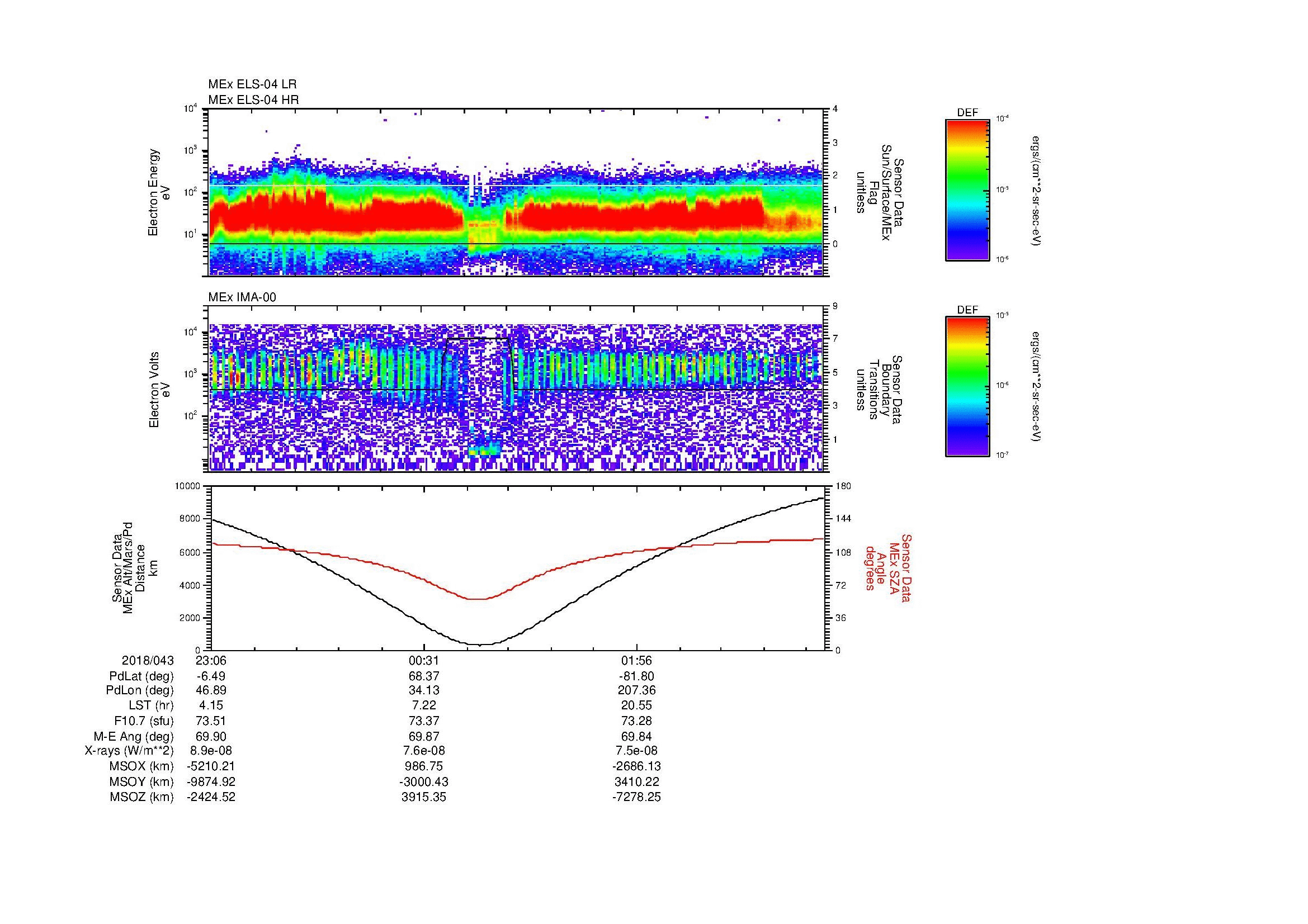Click the altitude and SZA line plot

tap(517, 568)
